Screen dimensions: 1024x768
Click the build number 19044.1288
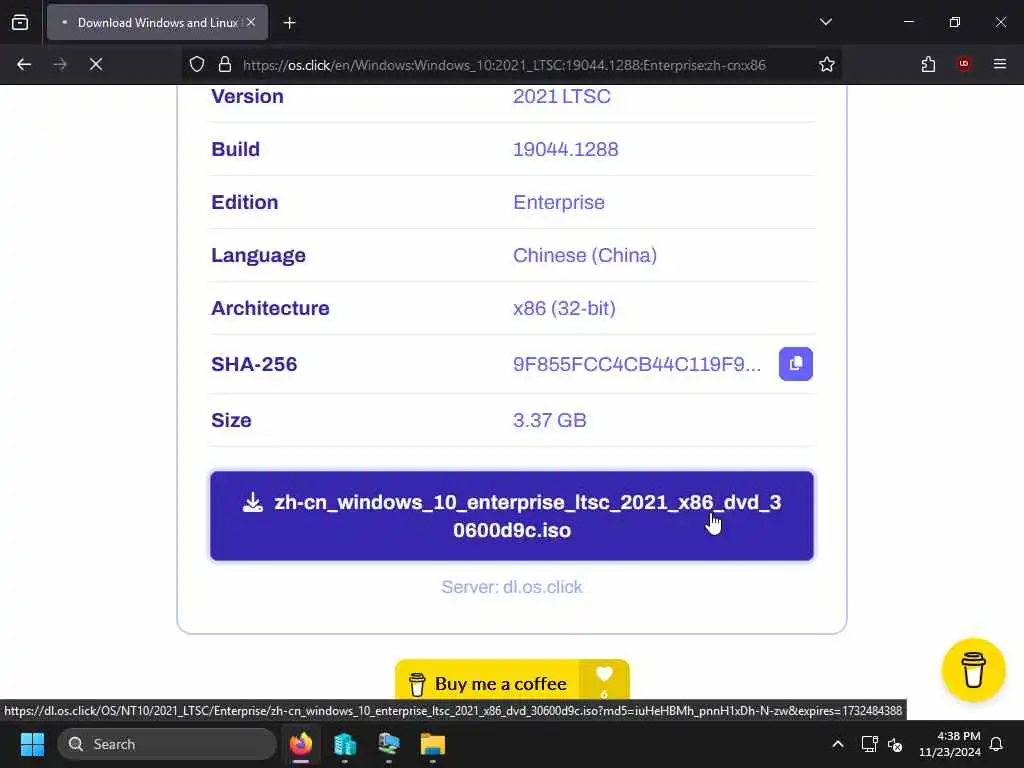click(566, 149)
